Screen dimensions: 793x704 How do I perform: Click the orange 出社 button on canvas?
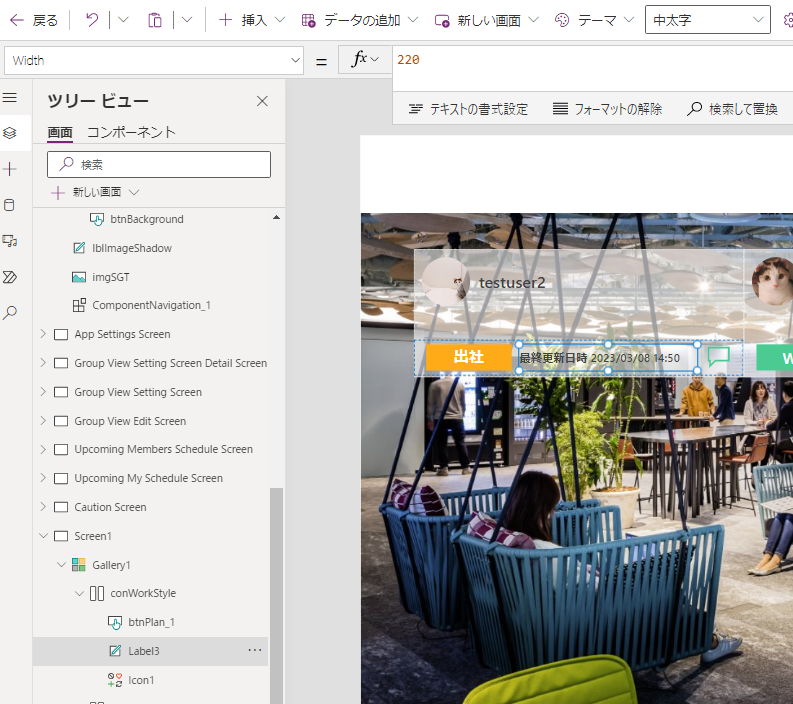tap(468, 357)
